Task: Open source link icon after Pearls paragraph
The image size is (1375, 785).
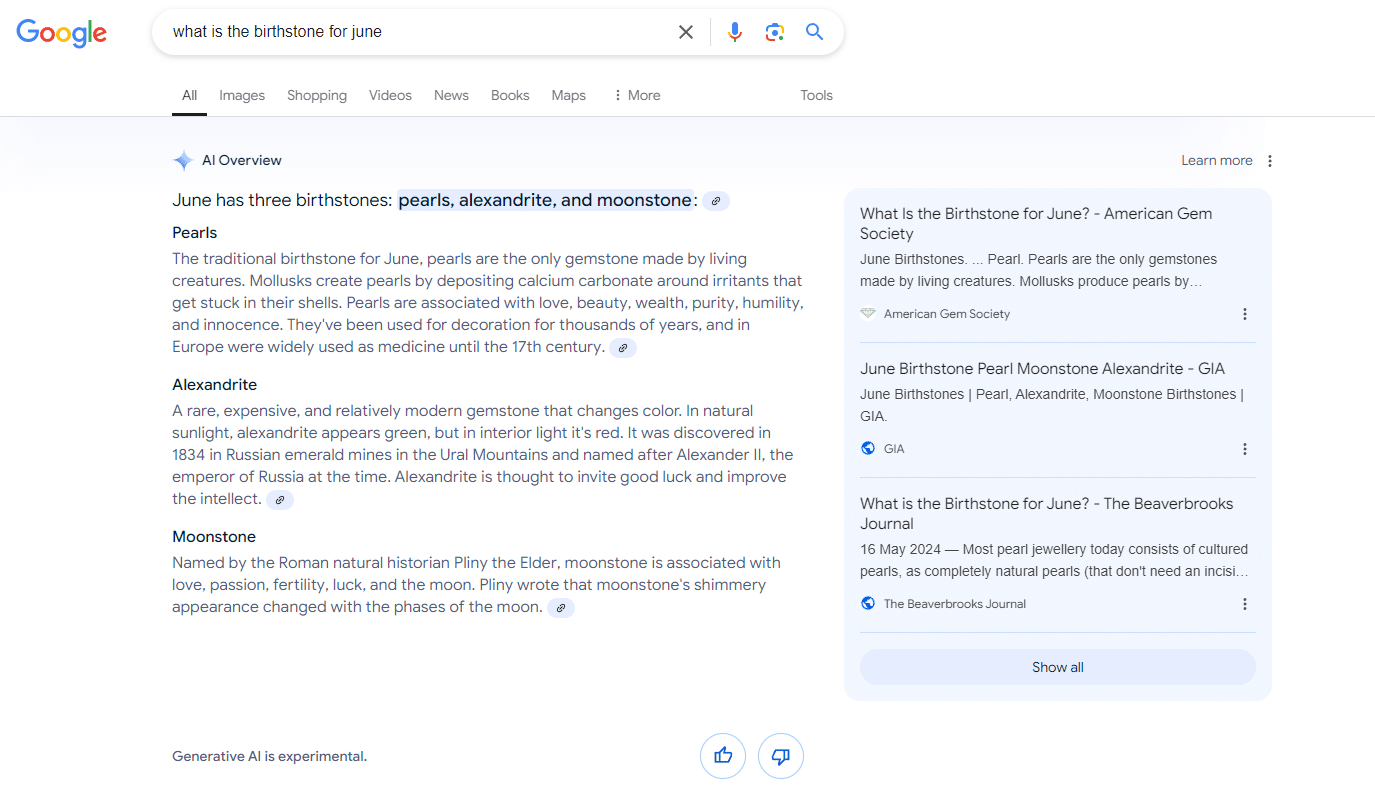Action: 623,348
